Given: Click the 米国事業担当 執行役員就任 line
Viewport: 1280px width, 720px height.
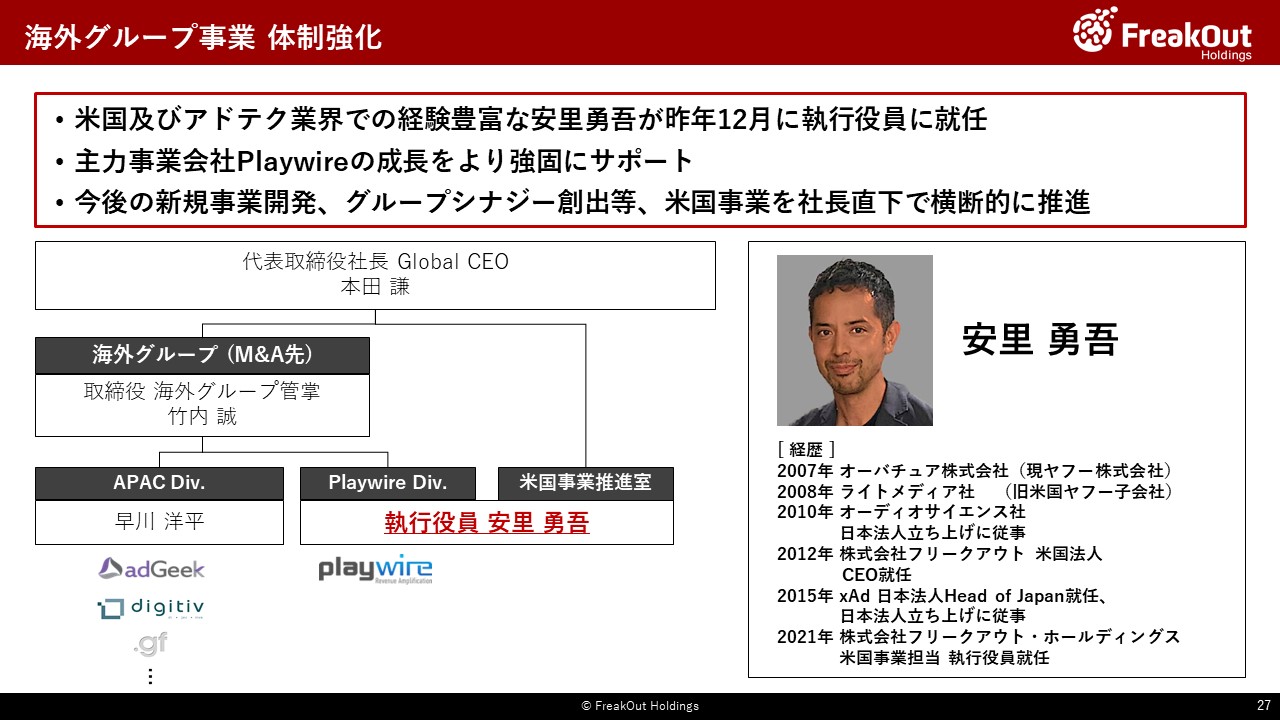Looking at the screenshot, I should point(944,658).
